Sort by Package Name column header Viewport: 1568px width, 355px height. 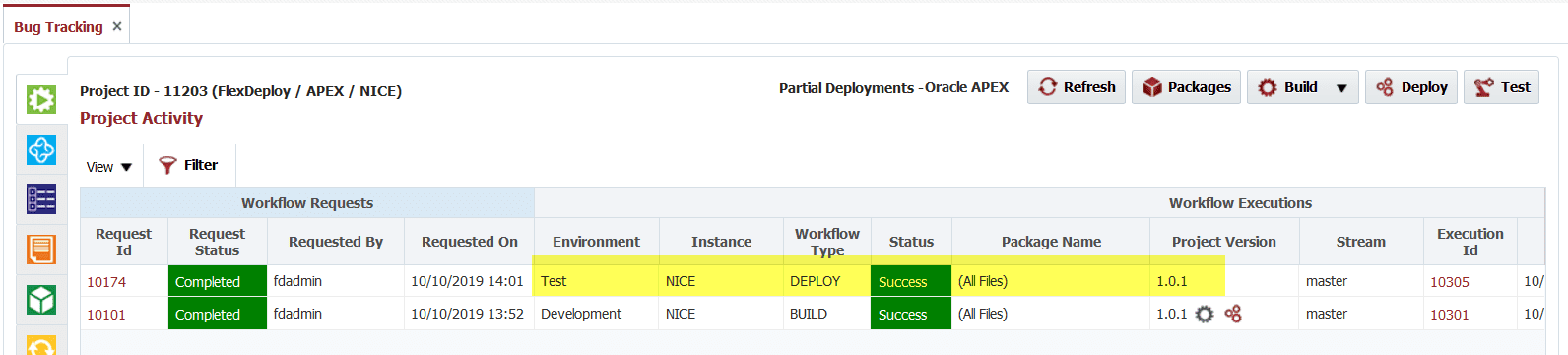pyautogui.click(x=1051, y=242)
